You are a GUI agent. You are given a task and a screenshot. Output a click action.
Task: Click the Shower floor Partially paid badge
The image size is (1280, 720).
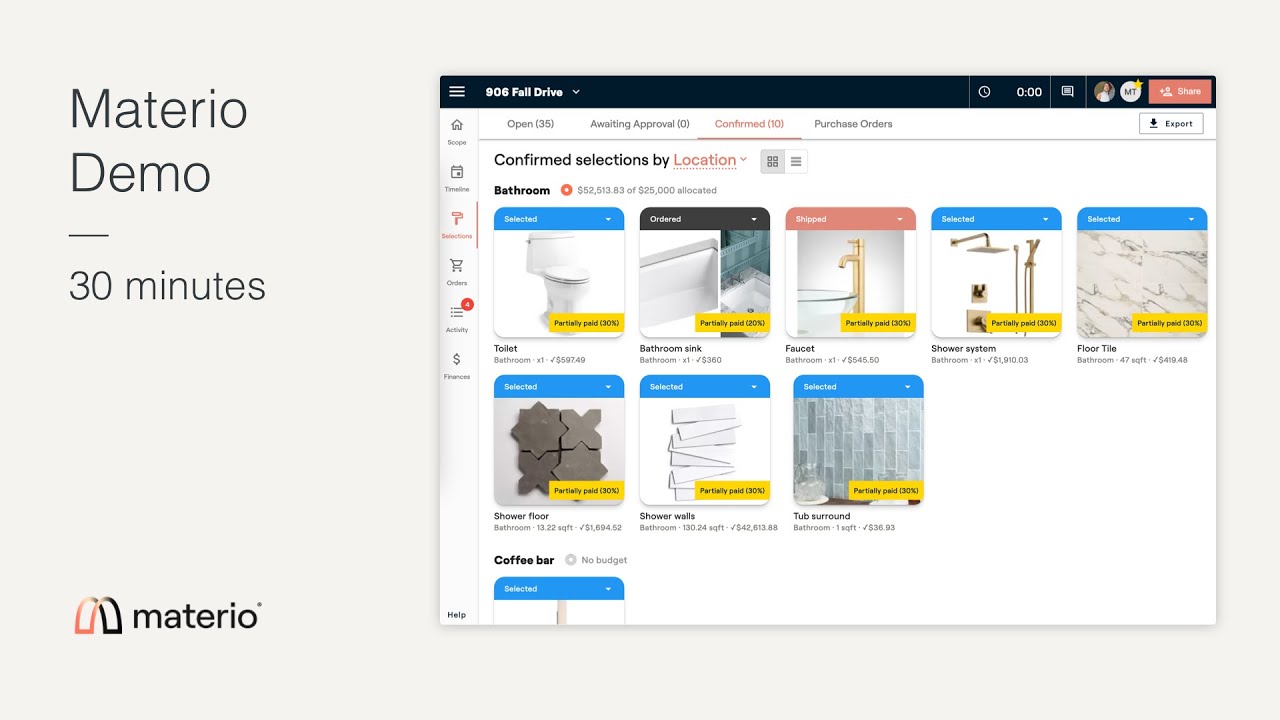tap(587, 491)
